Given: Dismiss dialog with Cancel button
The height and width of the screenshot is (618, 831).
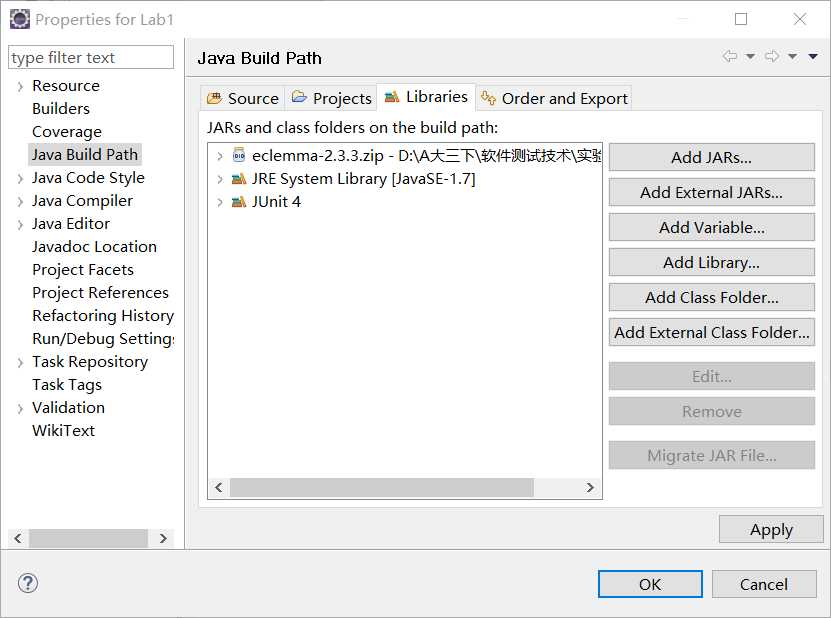Looking at the screenshot, I should pos(764,584).
